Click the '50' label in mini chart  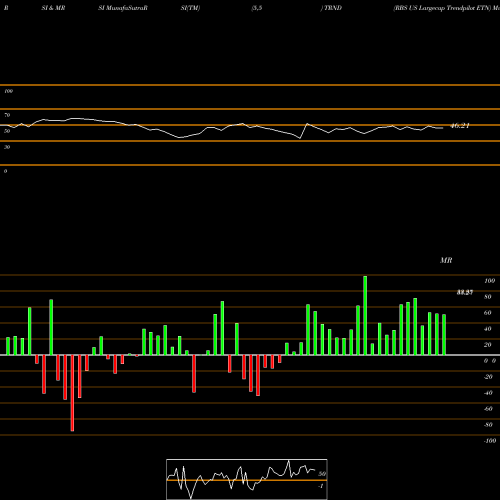[322, 474]
